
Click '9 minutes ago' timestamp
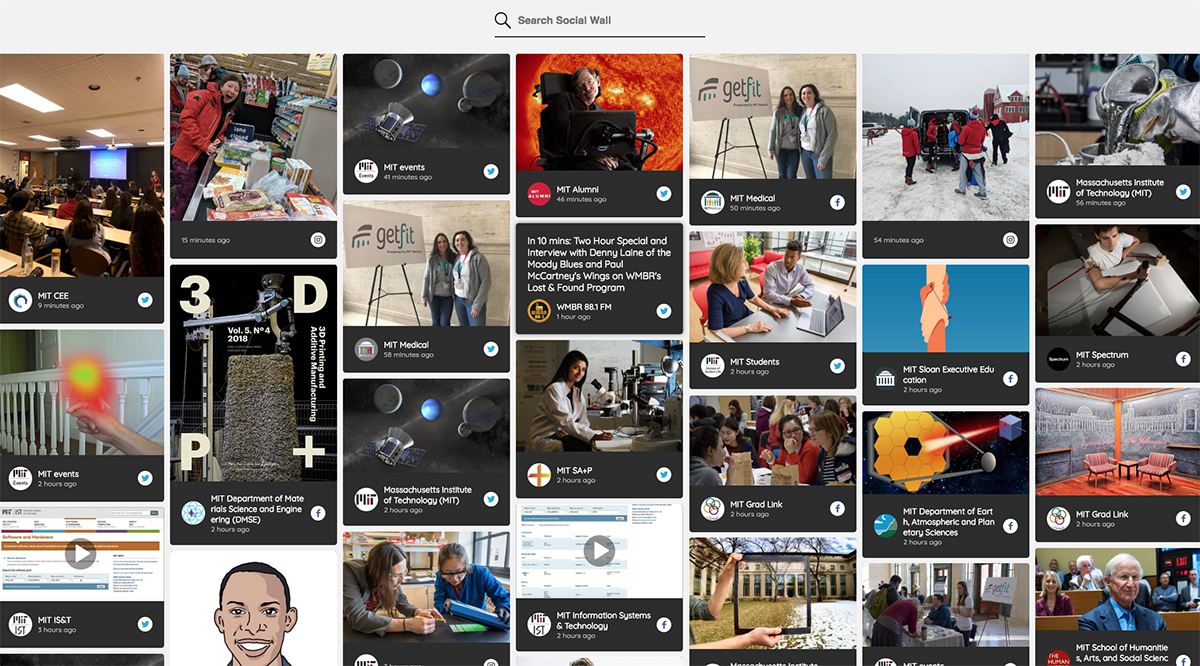pos(61,306)
